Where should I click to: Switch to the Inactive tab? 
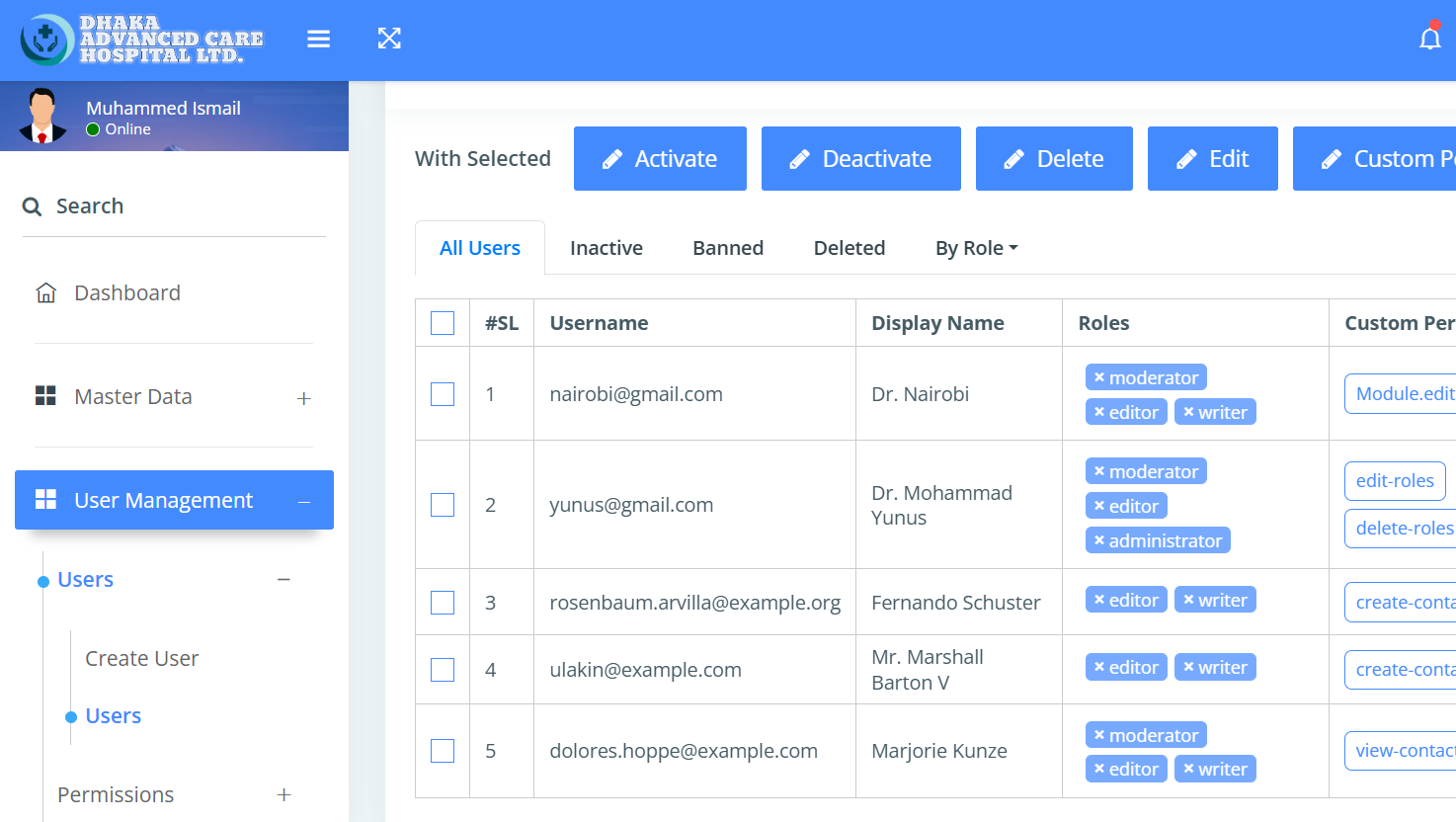[x=606, y=248]
